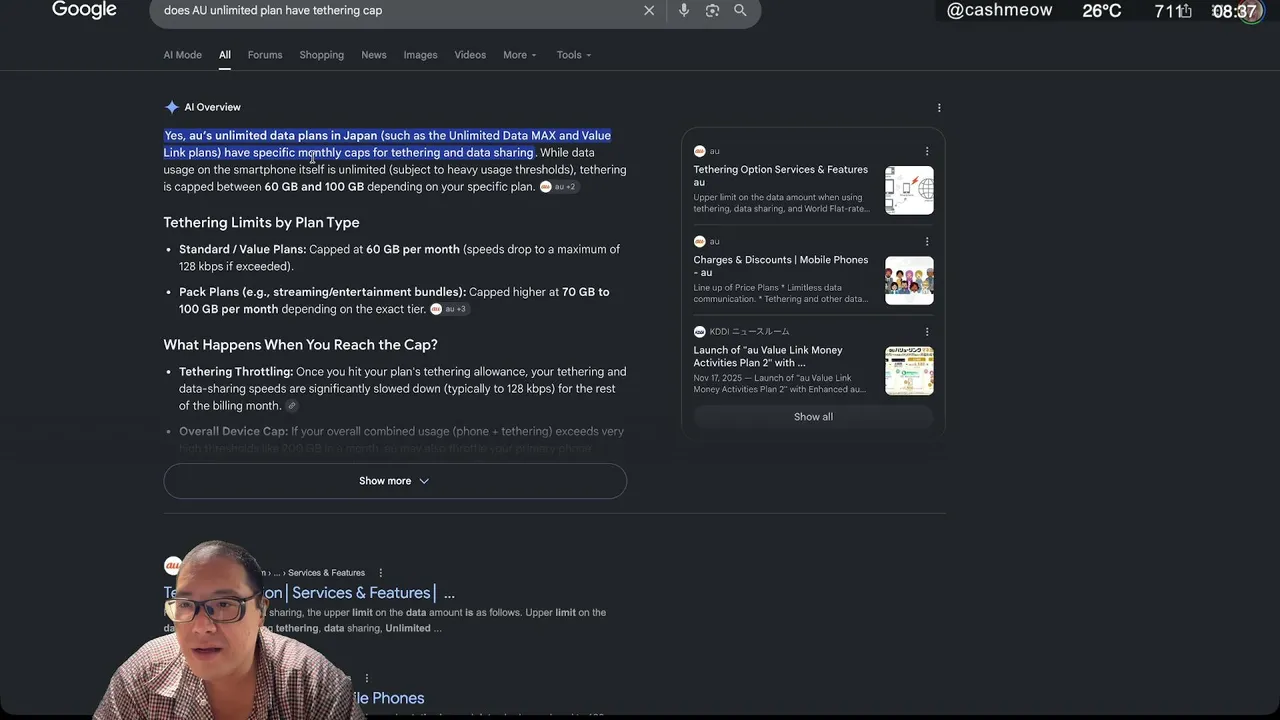Switch to the Videos tab
Image resolution: width=1280 pixels, height=720 pixels.
coord(470,55)
